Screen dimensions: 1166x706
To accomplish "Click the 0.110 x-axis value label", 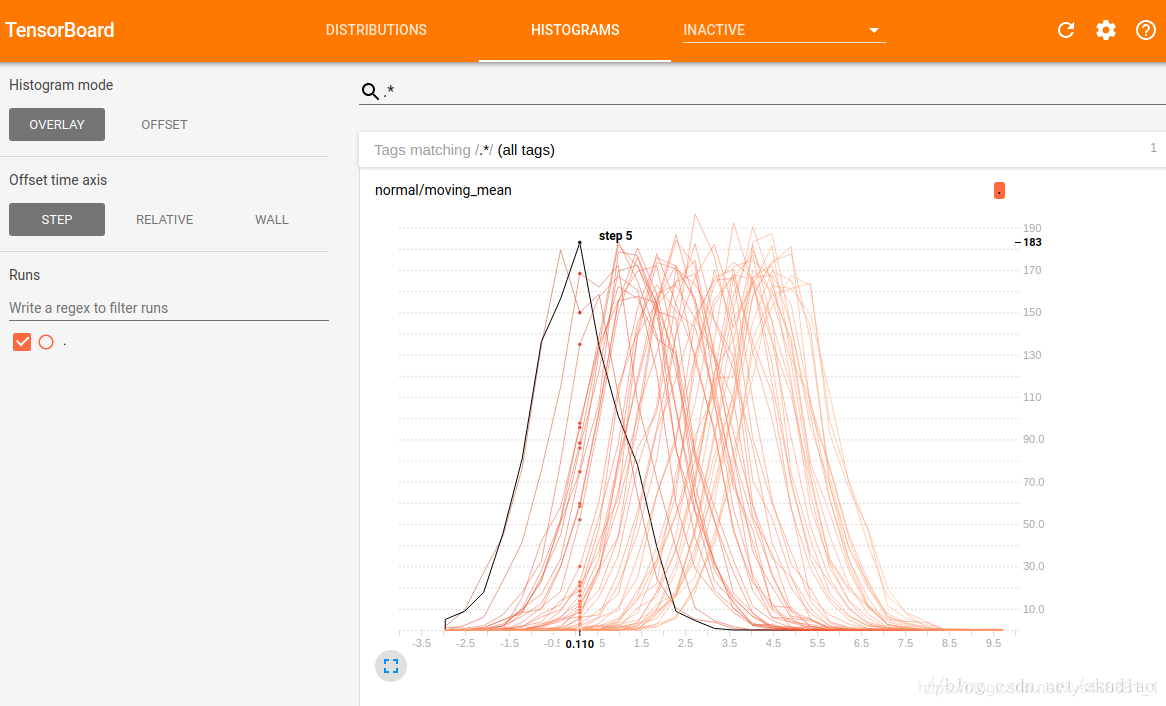I will (580, 644).
